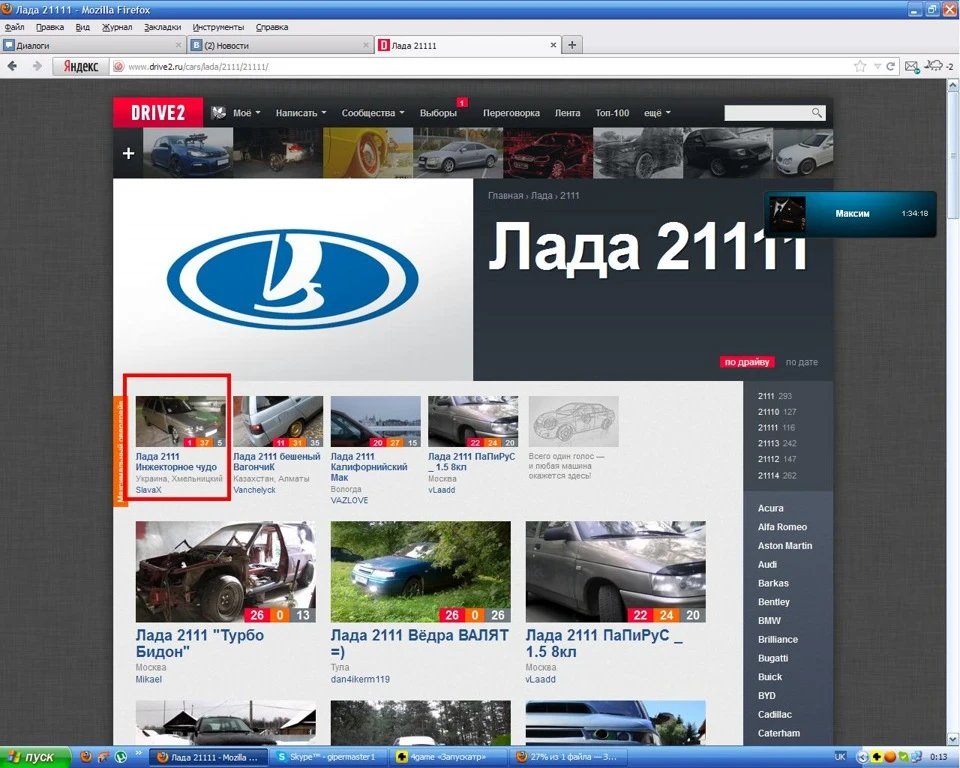Open user profile Vanchelyck
The height and width of the screenshot is (768, 960).
coord(254,490)
